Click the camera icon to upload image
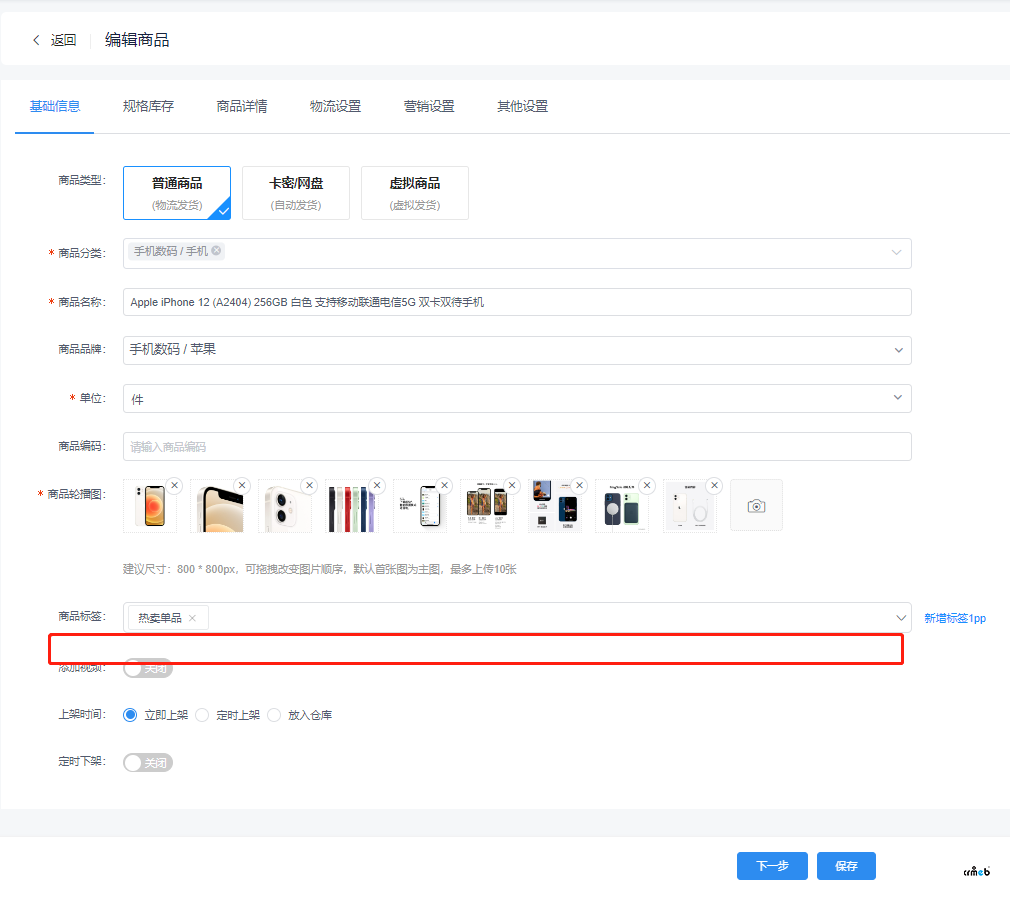The image size is (1010, 905). coord(756,506)
